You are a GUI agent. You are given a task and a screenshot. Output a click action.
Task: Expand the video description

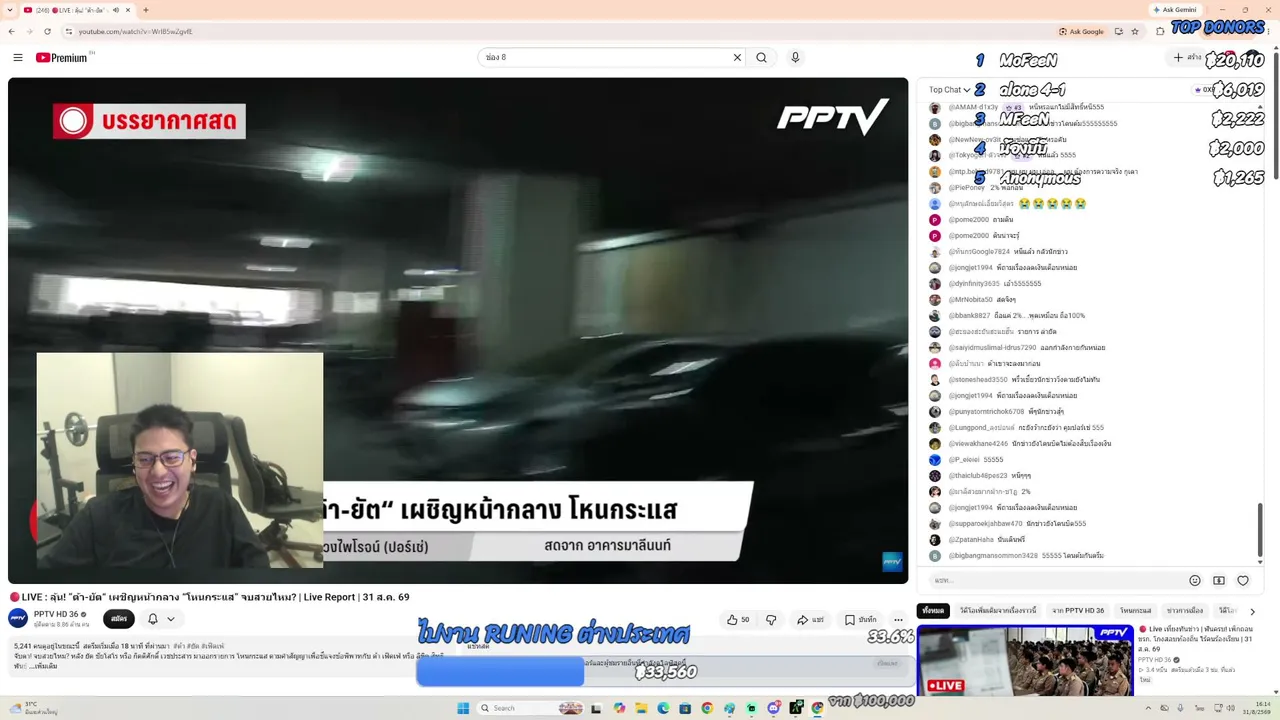tap(45, 666)
